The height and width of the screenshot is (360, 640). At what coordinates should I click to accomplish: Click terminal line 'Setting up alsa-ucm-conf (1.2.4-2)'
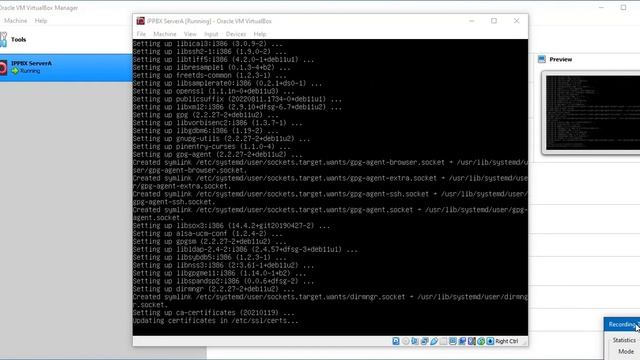coord(207,234)
